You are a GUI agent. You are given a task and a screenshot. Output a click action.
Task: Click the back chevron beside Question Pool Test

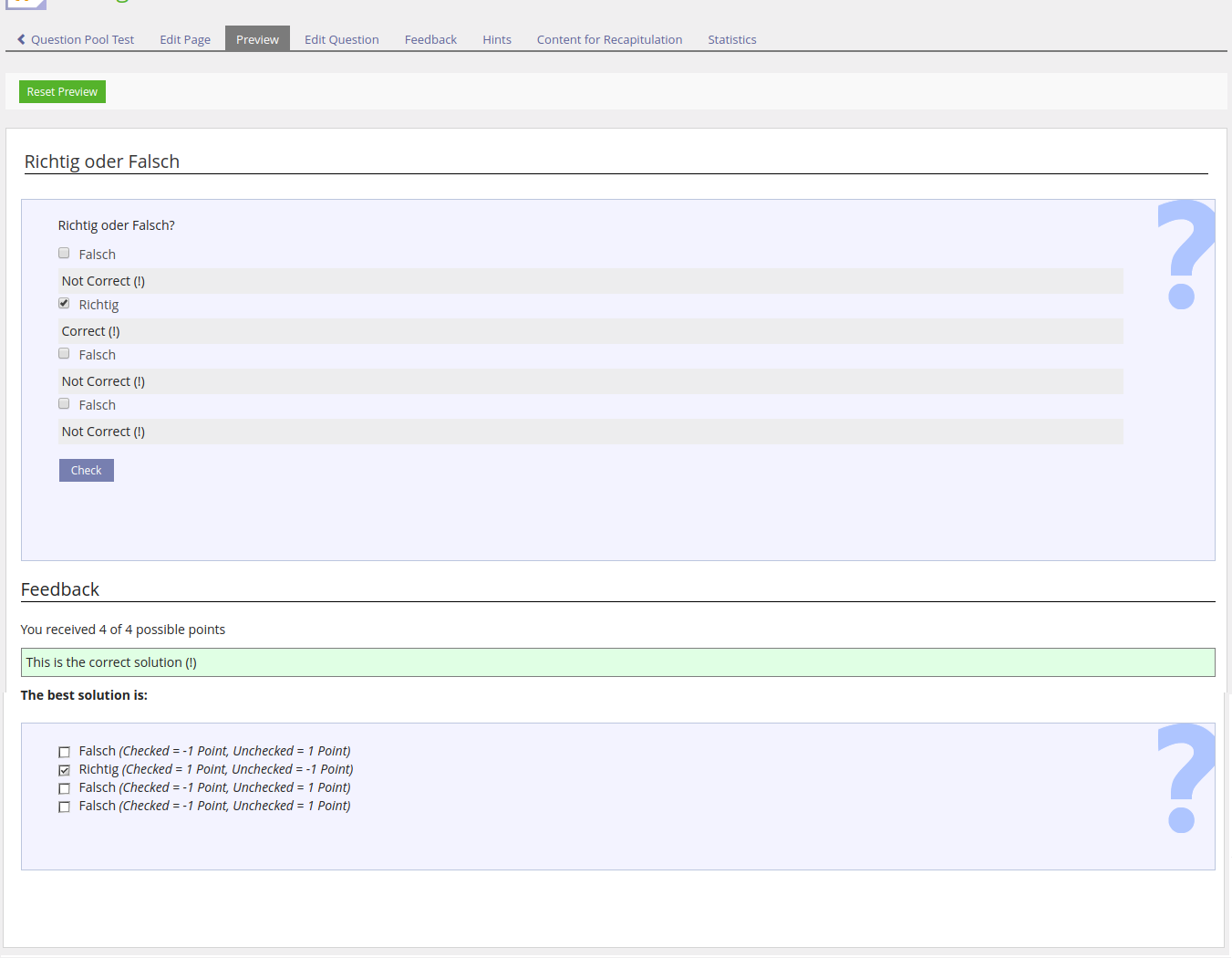click(x=22, y=39)
